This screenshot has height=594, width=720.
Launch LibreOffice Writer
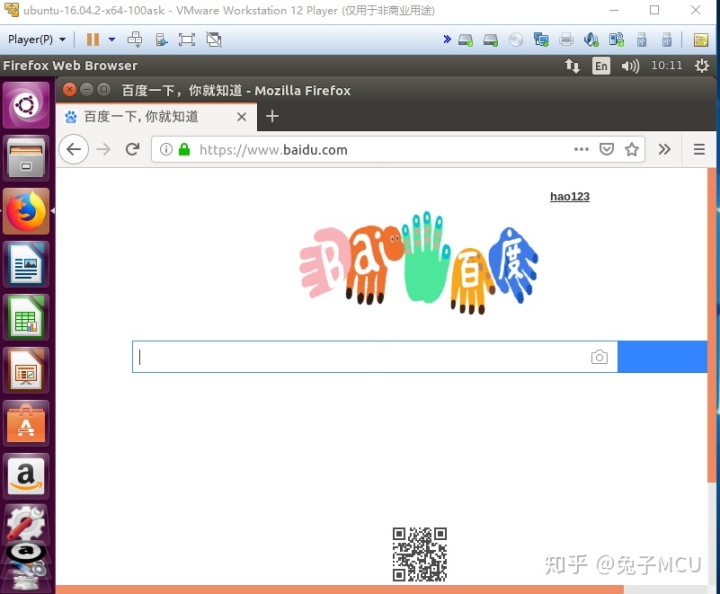coord(26,264)
